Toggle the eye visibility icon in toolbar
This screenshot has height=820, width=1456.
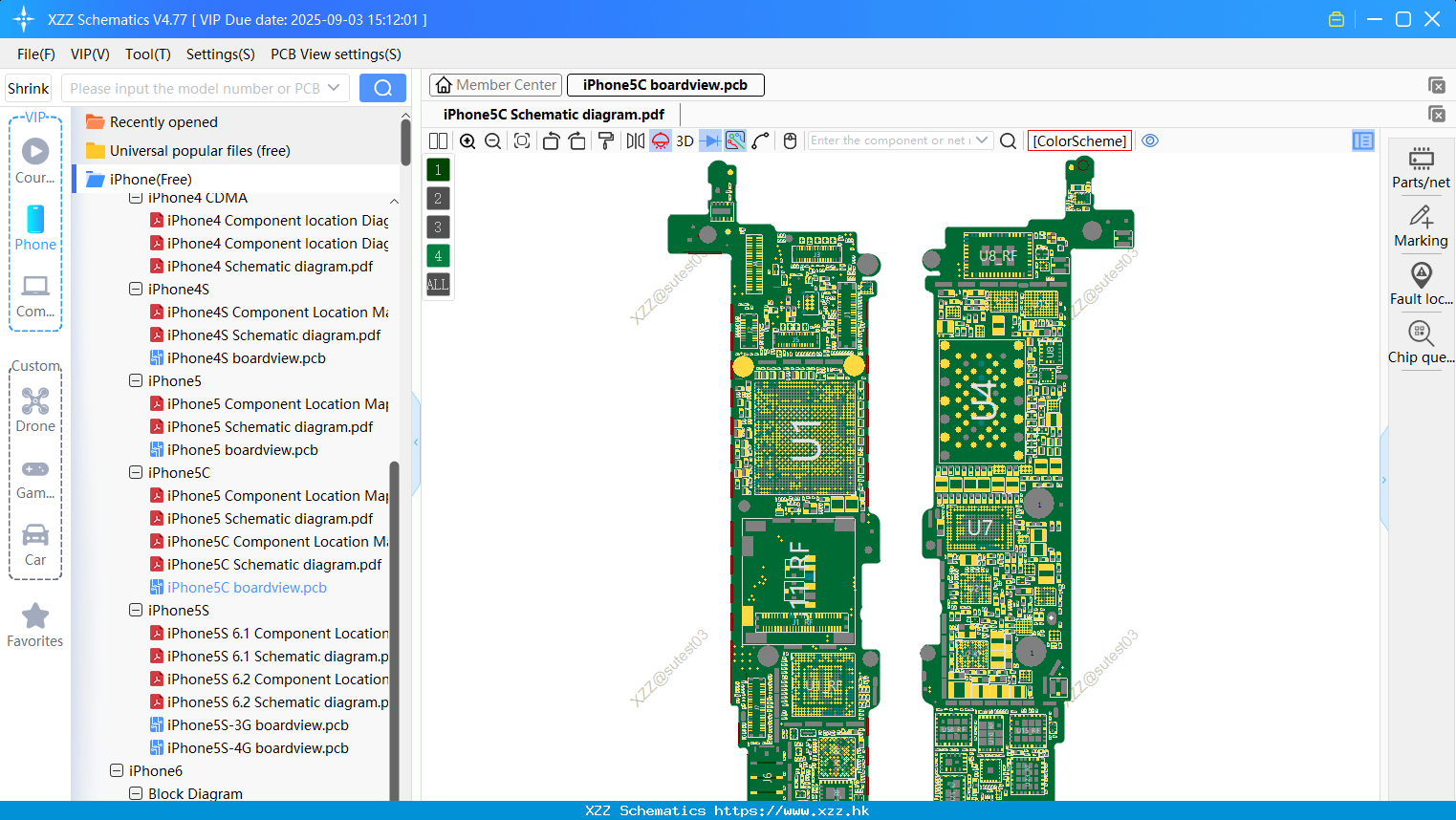(1150, 140)
